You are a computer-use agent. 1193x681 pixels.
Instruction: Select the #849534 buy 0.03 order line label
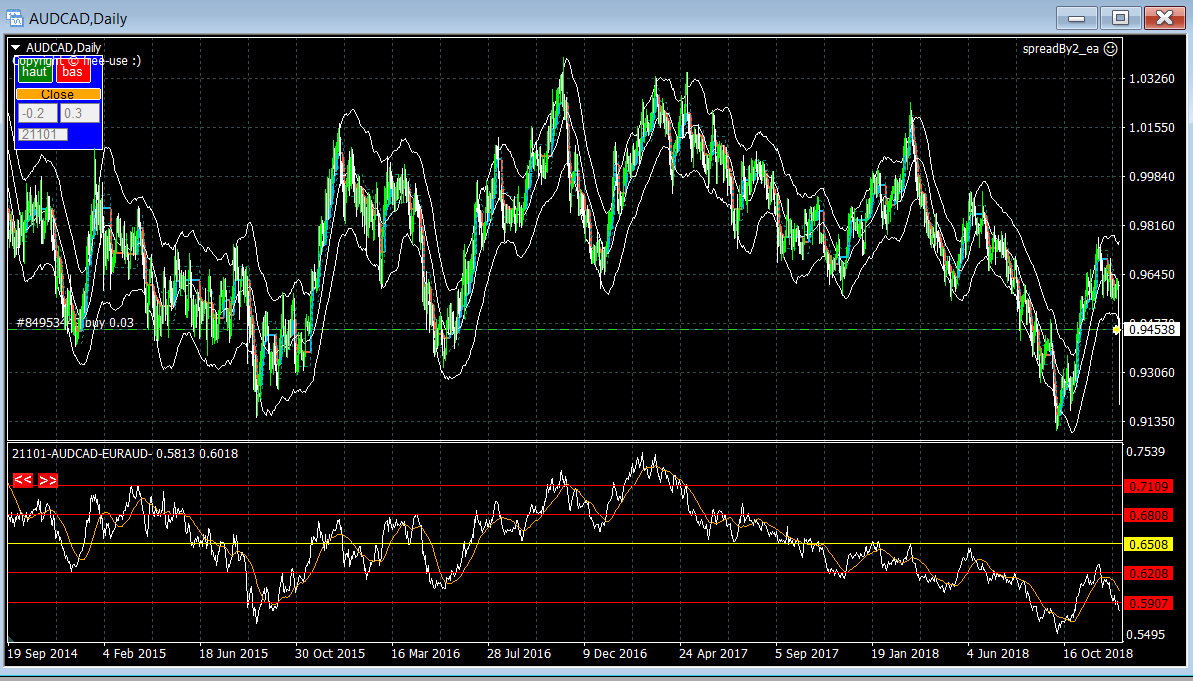click(75, 323)
